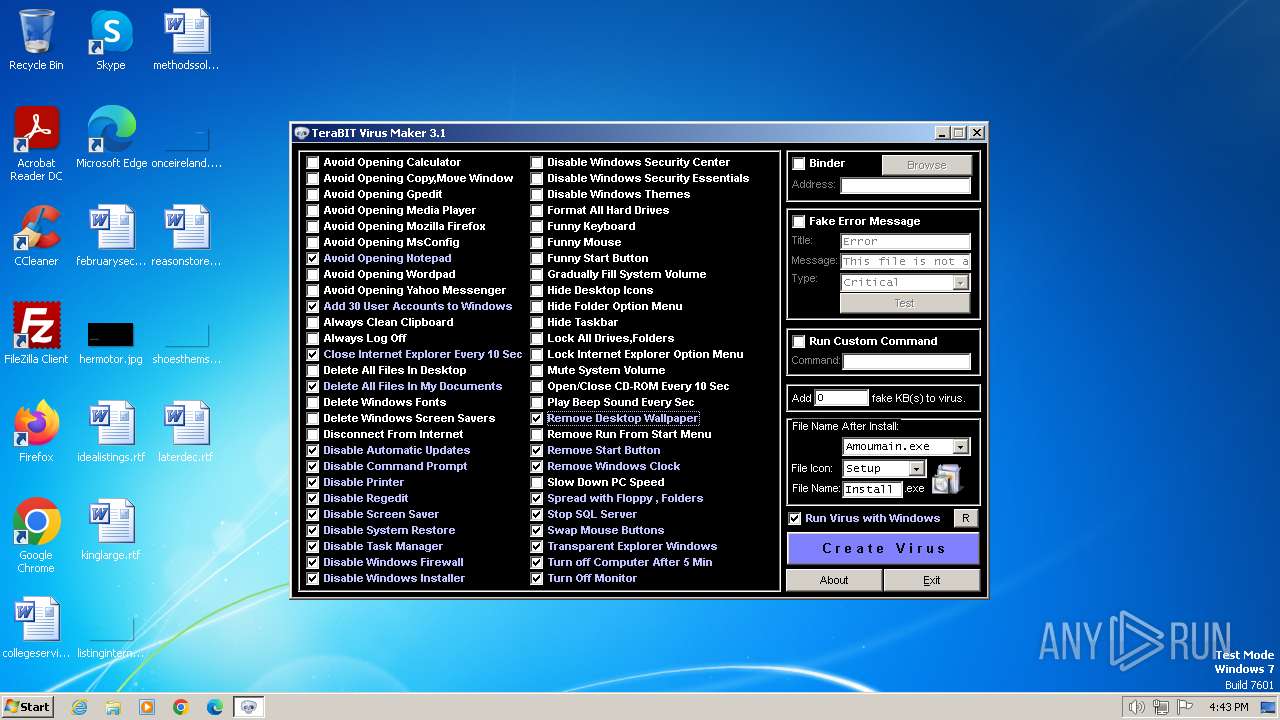Open Edge from the taskbar
This screenshot has height=720, width=1280.
tap(215, 707)
